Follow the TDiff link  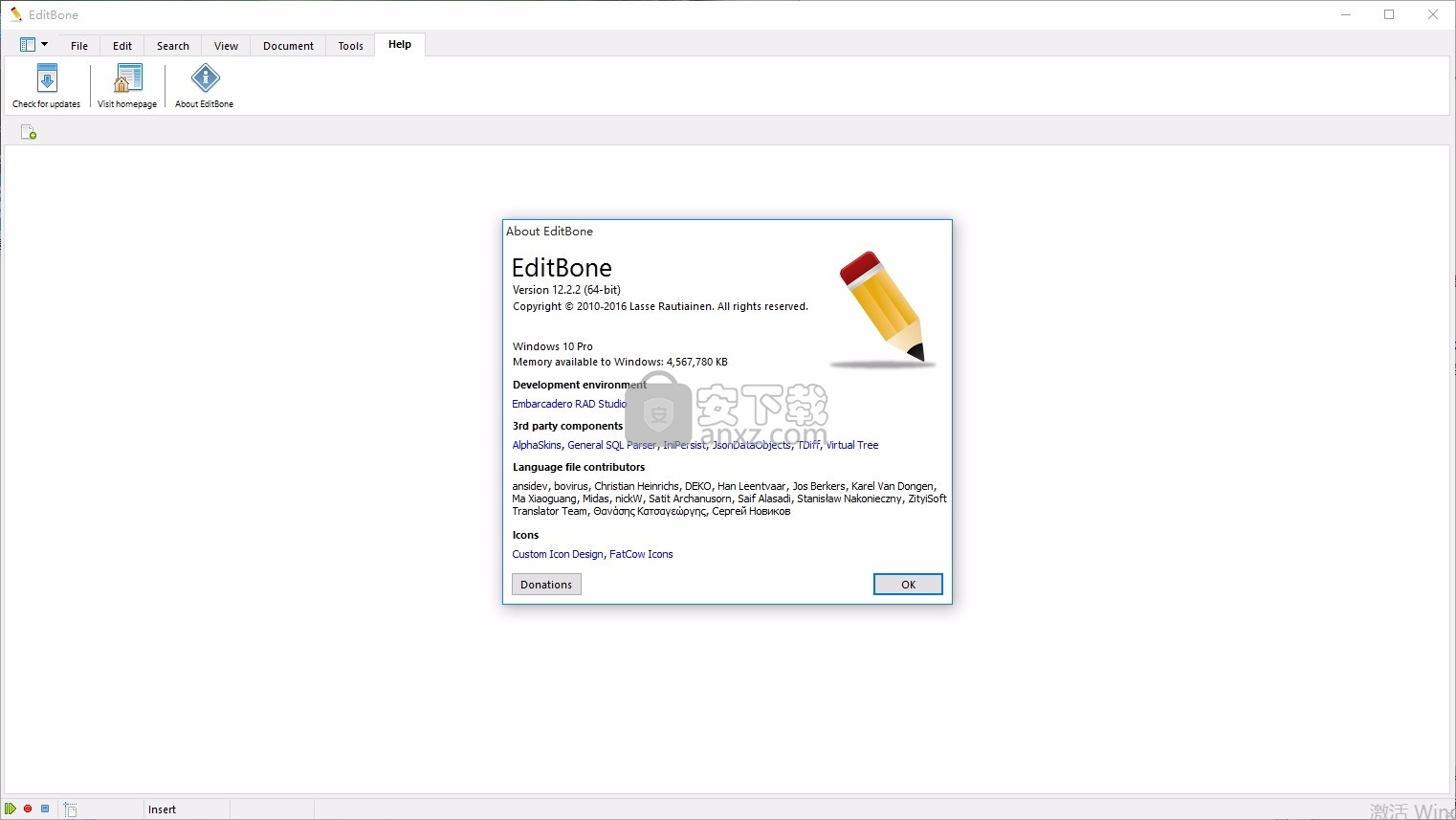pyautogui.click(x=808, y=445)
